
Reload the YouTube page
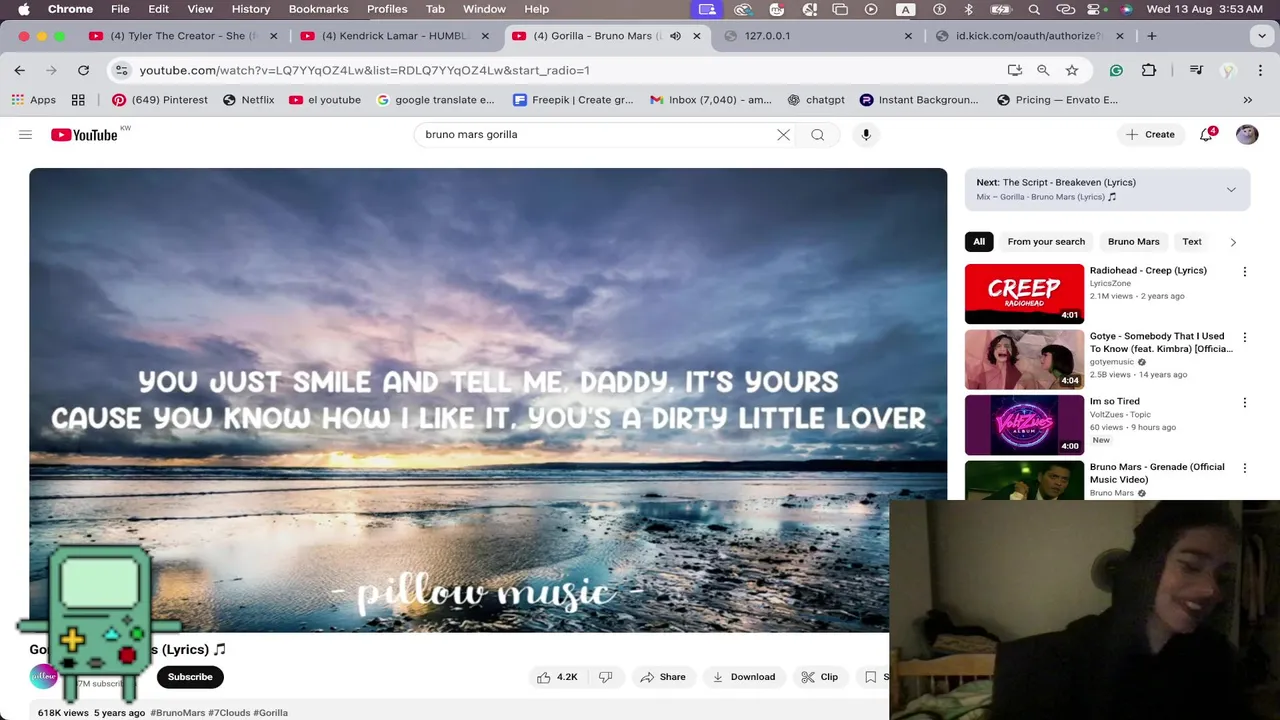[83, 70]
